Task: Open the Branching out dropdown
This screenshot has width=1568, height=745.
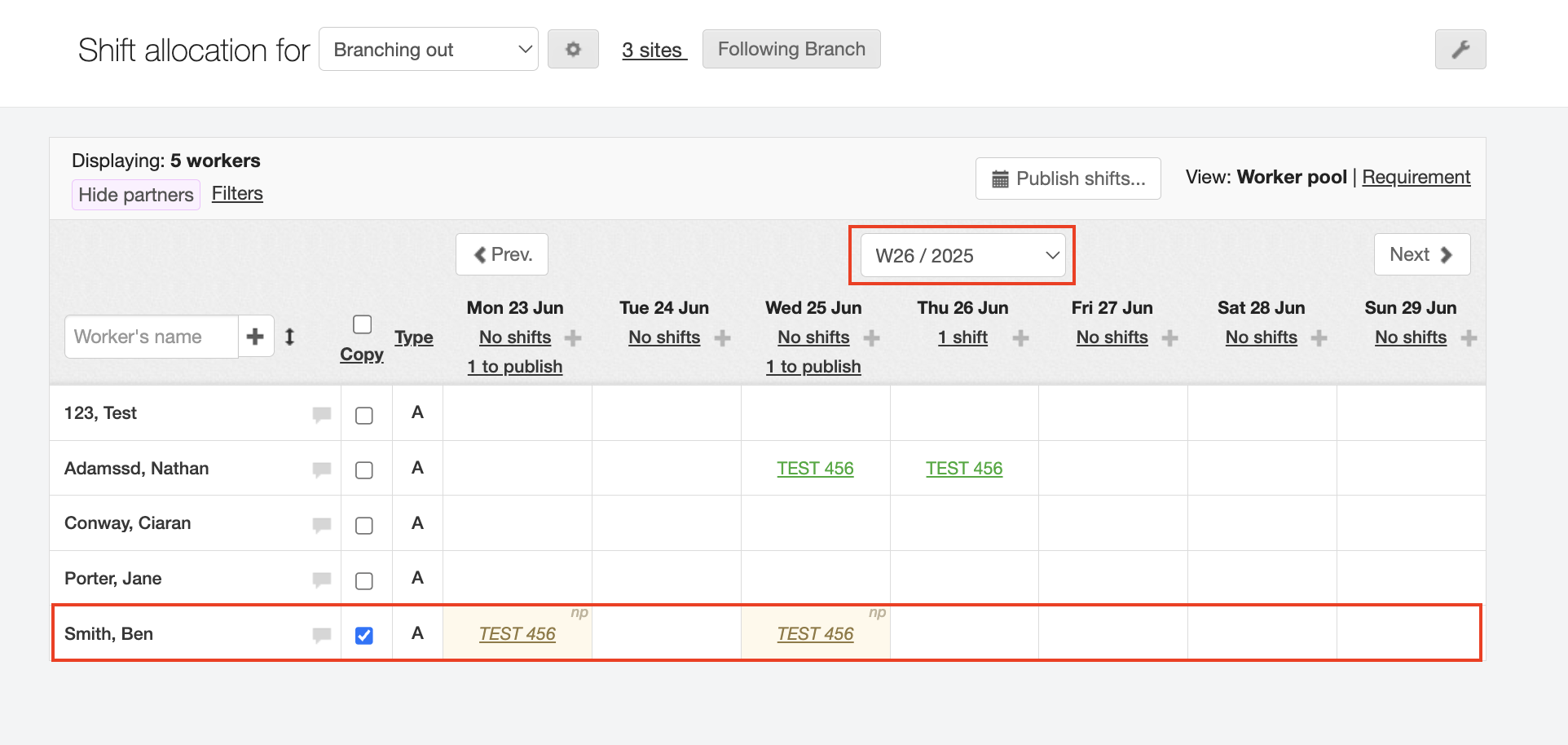Action: click(429, 50)
